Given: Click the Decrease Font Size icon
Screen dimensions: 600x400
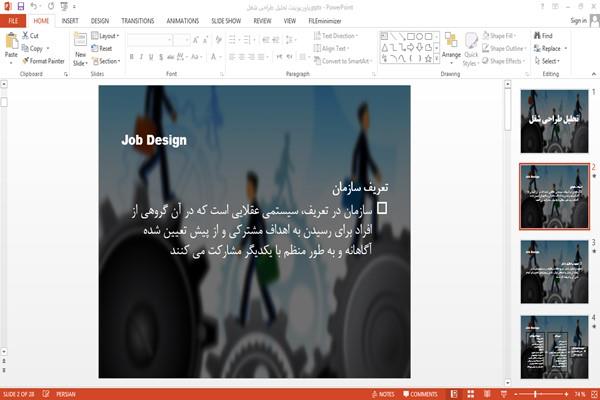Looking at the screenshot, I should click(x=206, y=39).
